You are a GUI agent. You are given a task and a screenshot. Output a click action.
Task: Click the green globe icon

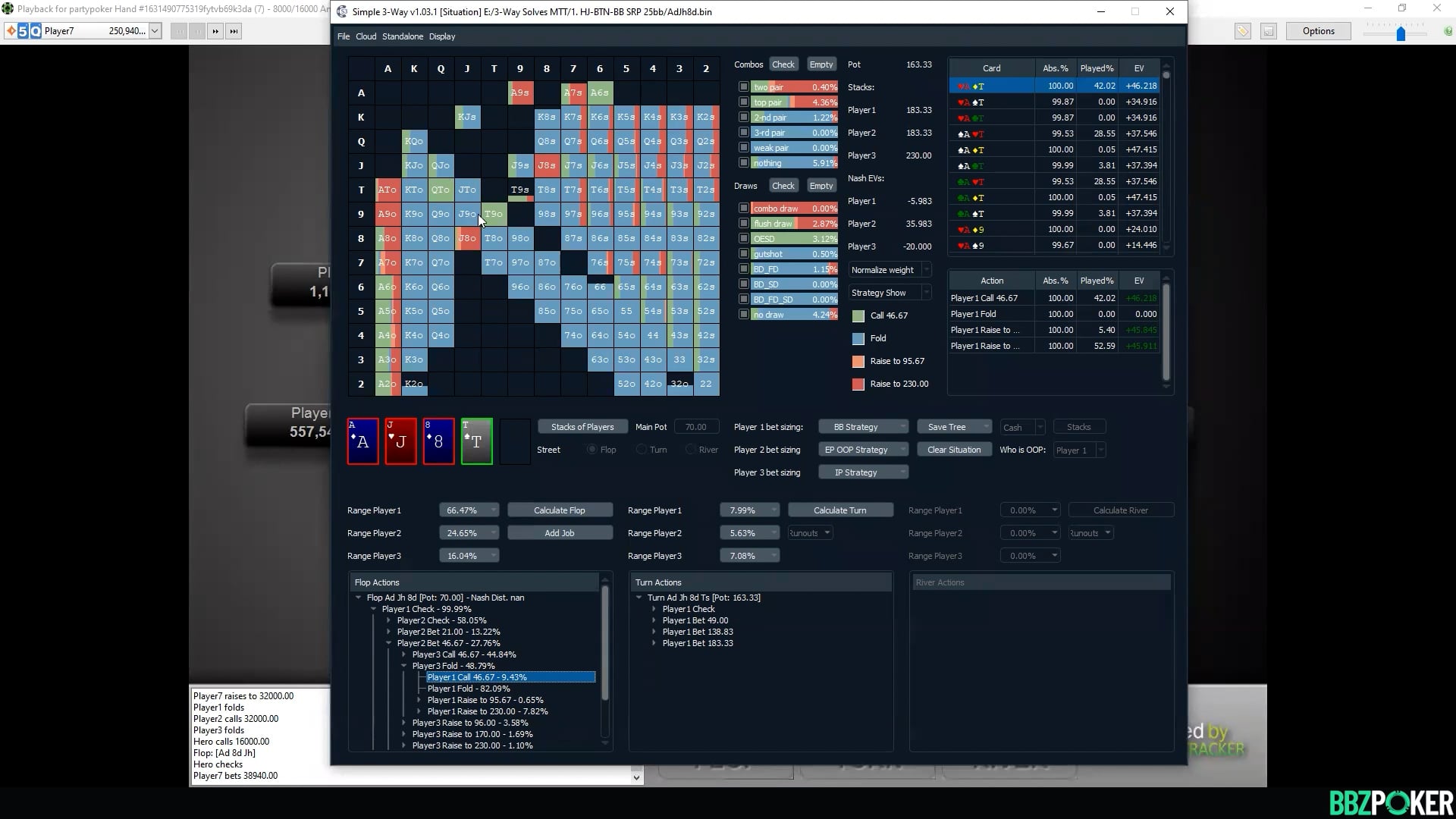pos(1447,32)
